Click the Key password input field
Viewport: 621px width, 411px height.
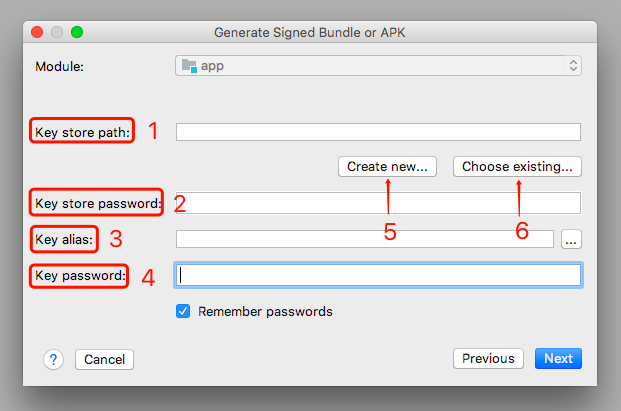pos(378,275)
